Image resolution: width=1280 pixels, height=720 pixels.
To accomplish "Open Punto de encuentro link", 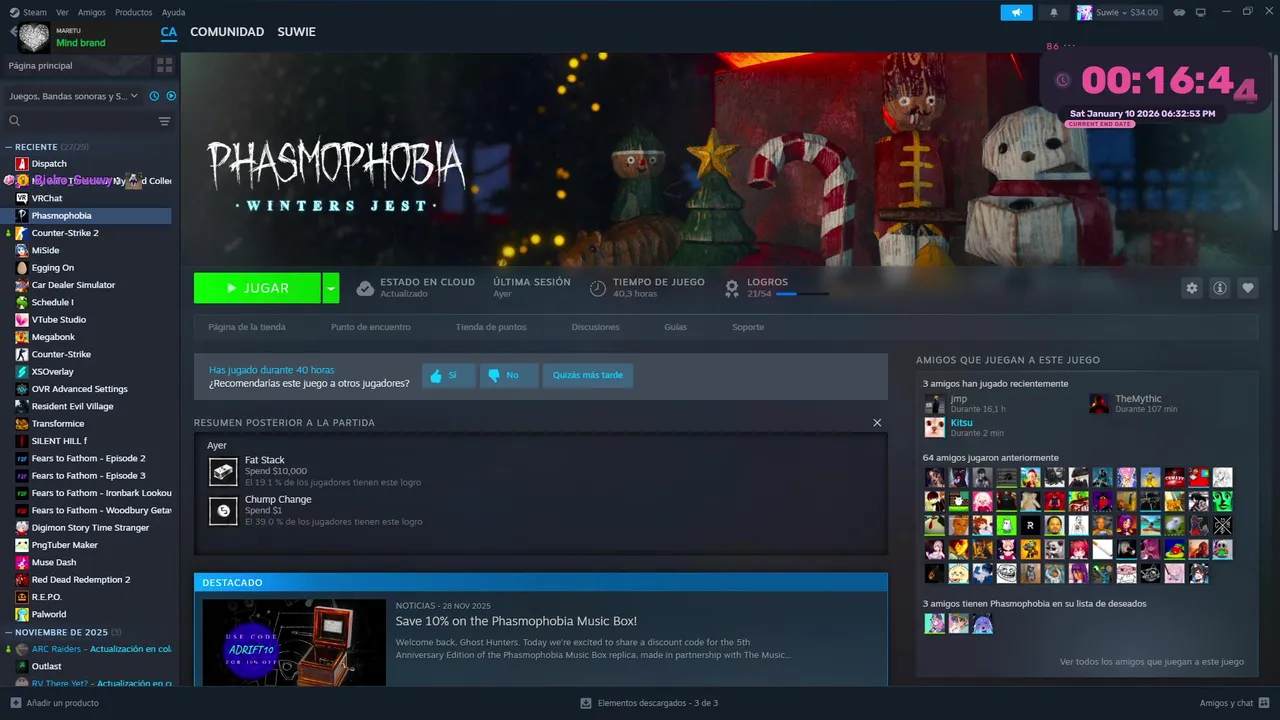I will coord(371,327).
